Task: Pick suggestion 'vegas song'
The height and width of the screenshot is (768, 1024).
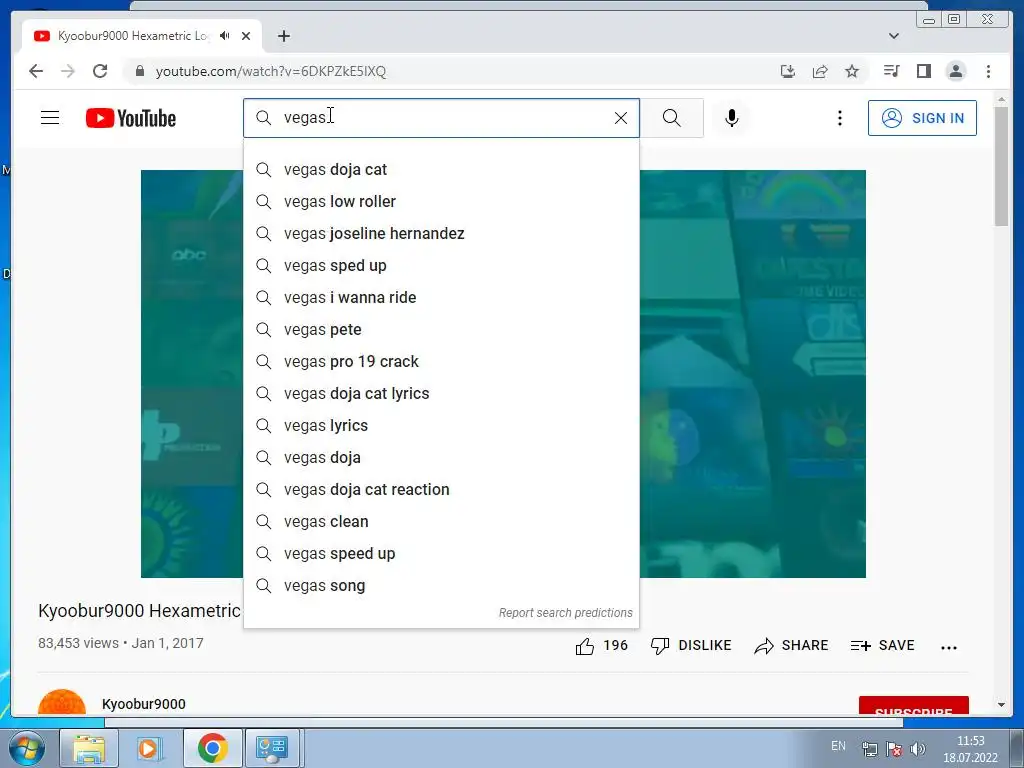Action: click(441, 585)
